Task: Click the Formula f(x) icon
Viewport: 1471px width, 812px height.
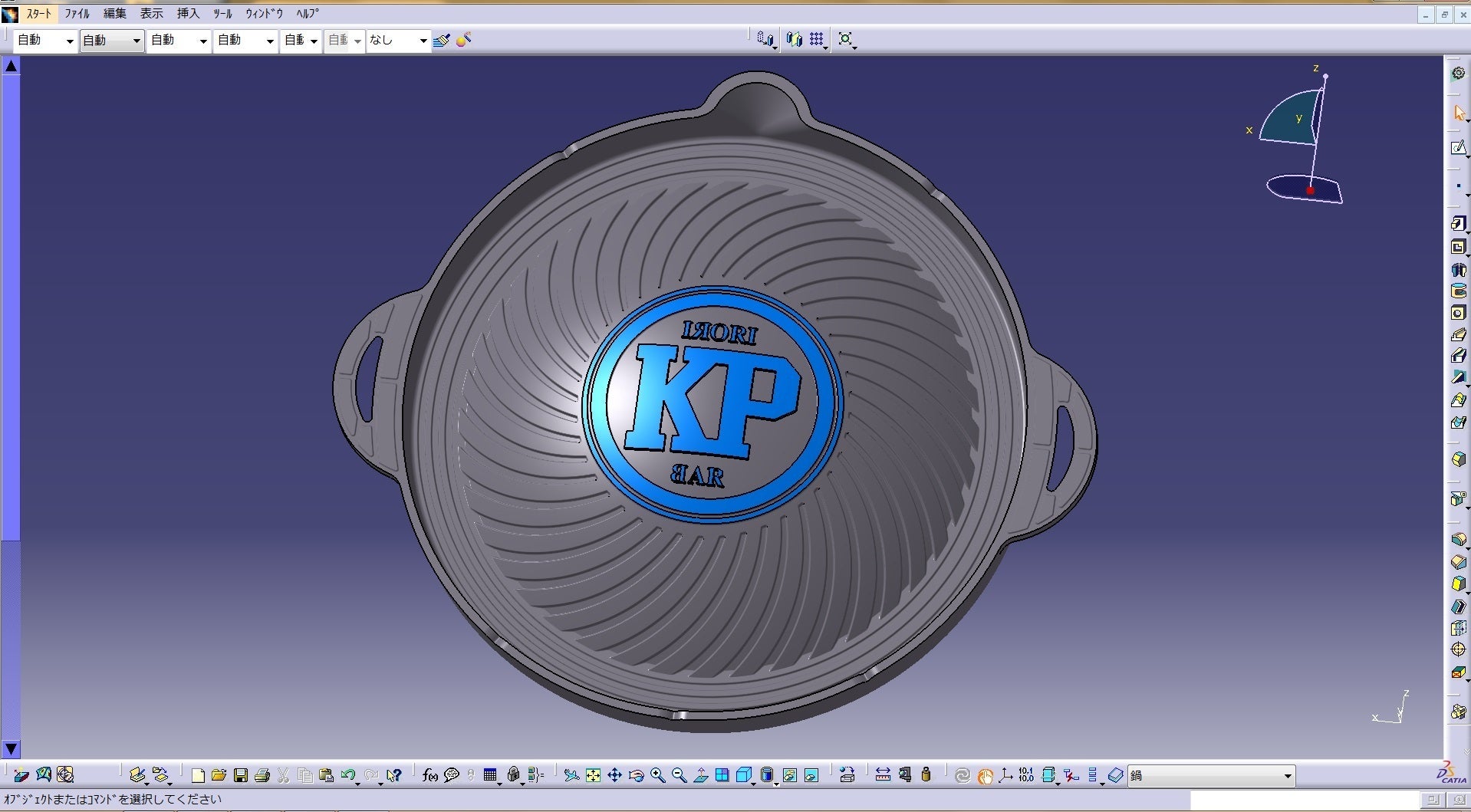Action: [x=429, y=775]
